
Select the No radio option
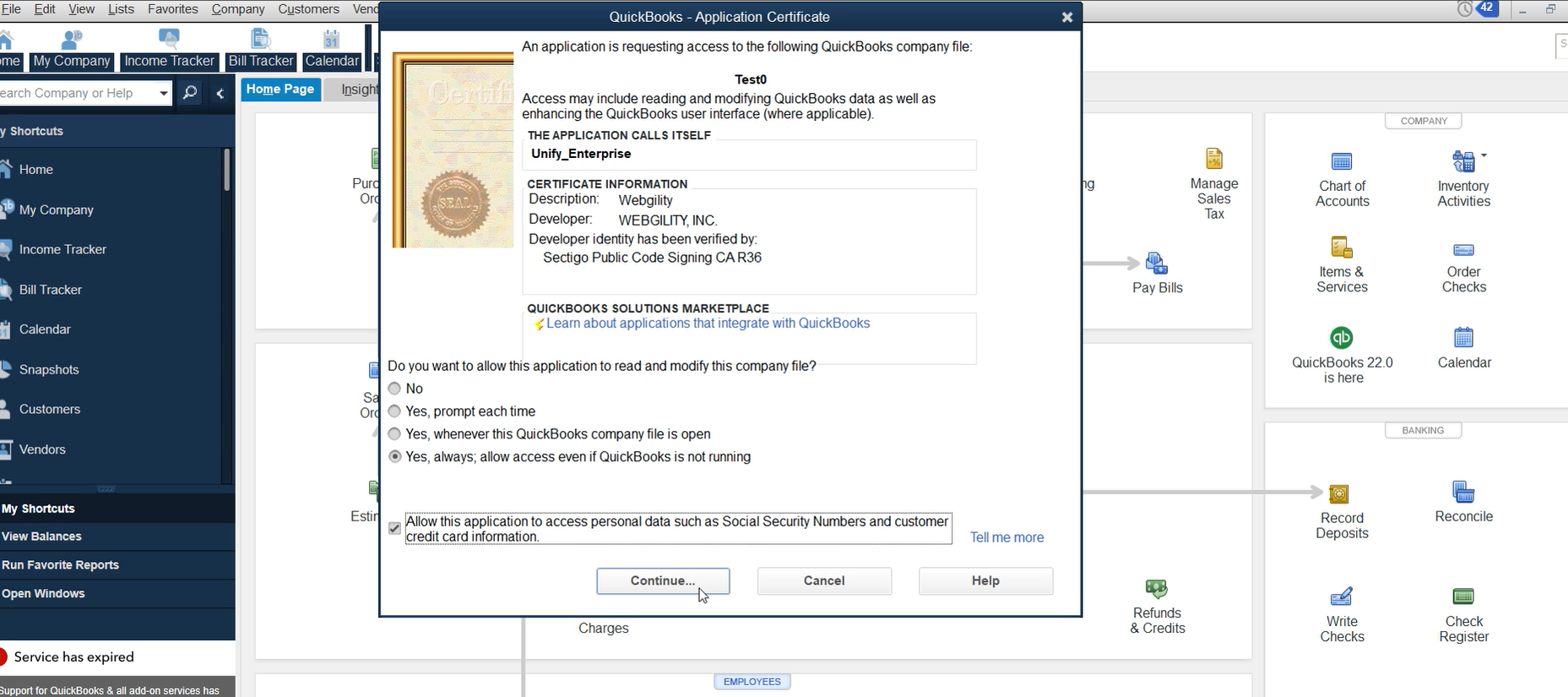pyautogui.click(x=394, y=389)
